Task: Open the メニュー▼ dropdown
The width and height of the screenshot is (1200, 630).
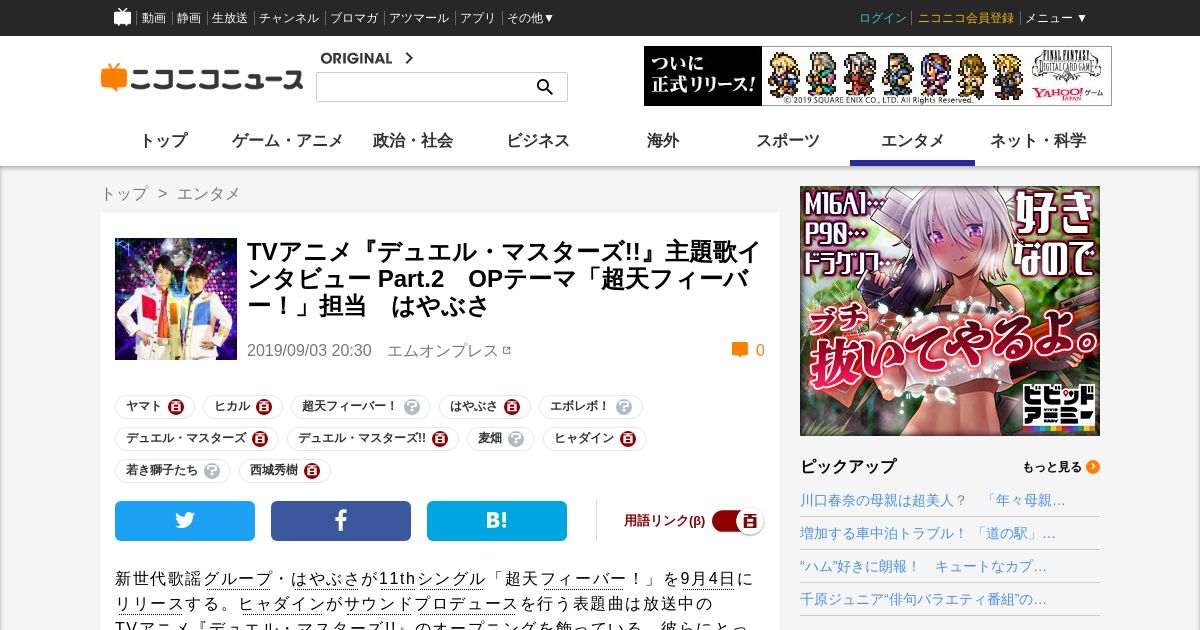Action: pyautogui.click(x=1056, y=18)
